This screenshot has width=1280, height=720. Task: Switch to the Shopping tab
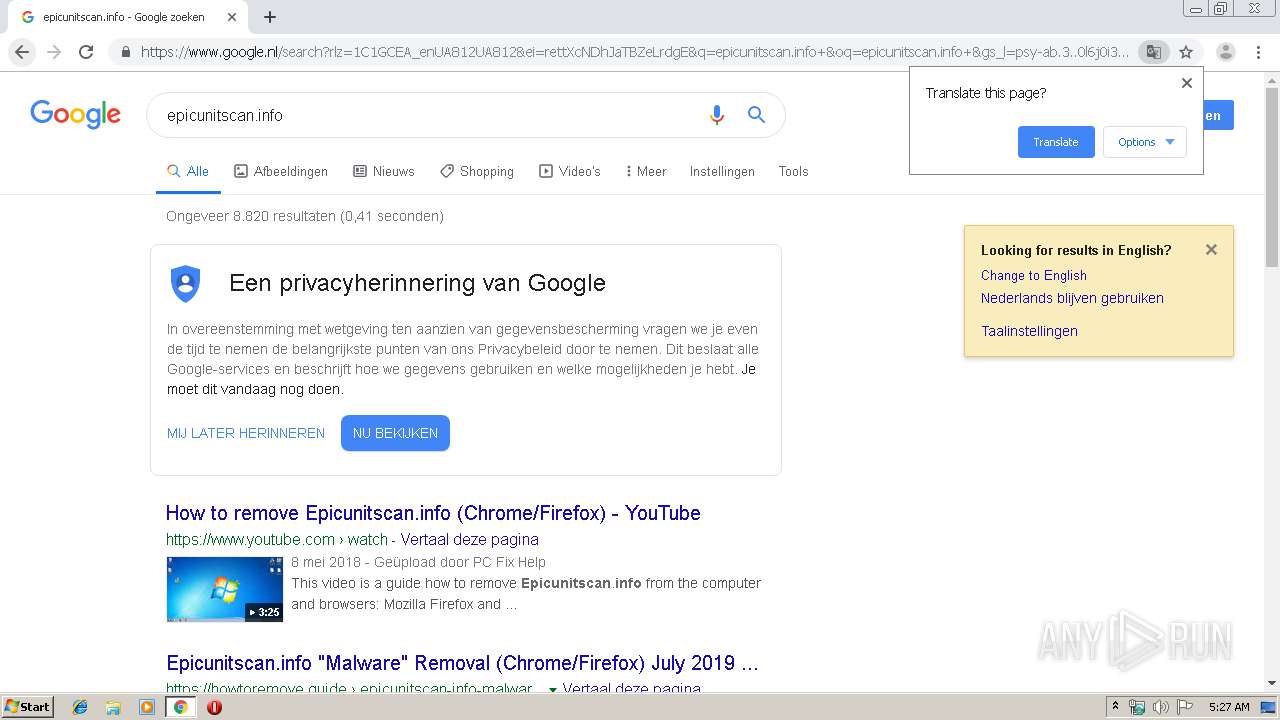click(x=477, y=171)
